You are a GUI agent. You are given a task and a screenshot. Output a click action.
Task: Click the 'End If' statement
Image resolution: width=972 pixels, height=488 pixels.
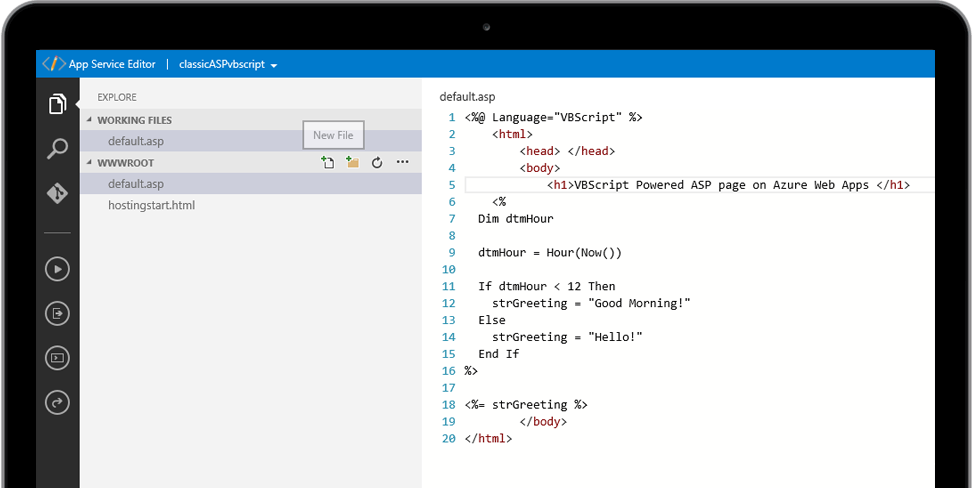[x=498, y=354]
